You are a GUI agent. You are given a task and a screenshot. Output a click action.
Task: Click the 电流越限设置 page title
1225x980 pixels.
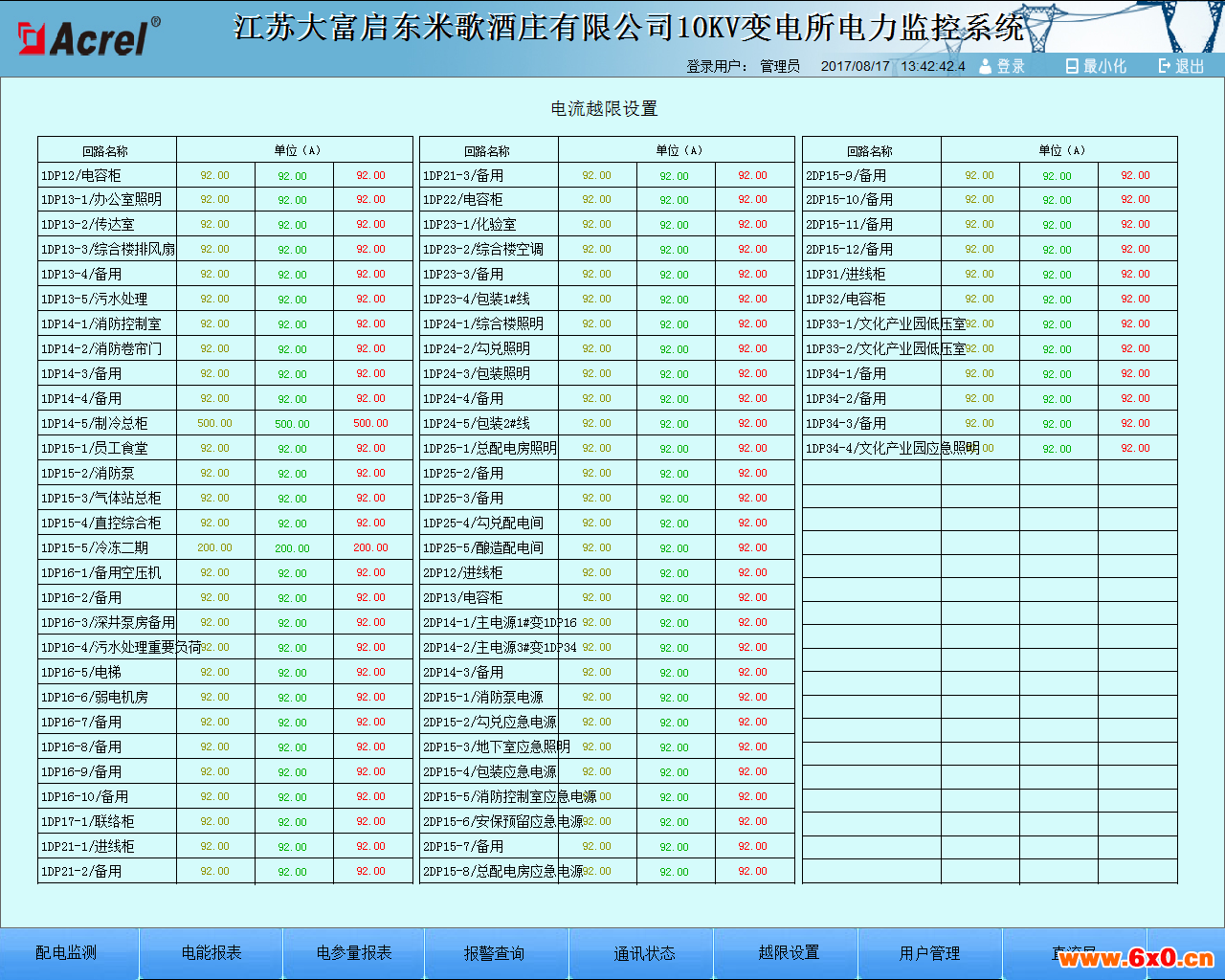(x=605, y=109)
